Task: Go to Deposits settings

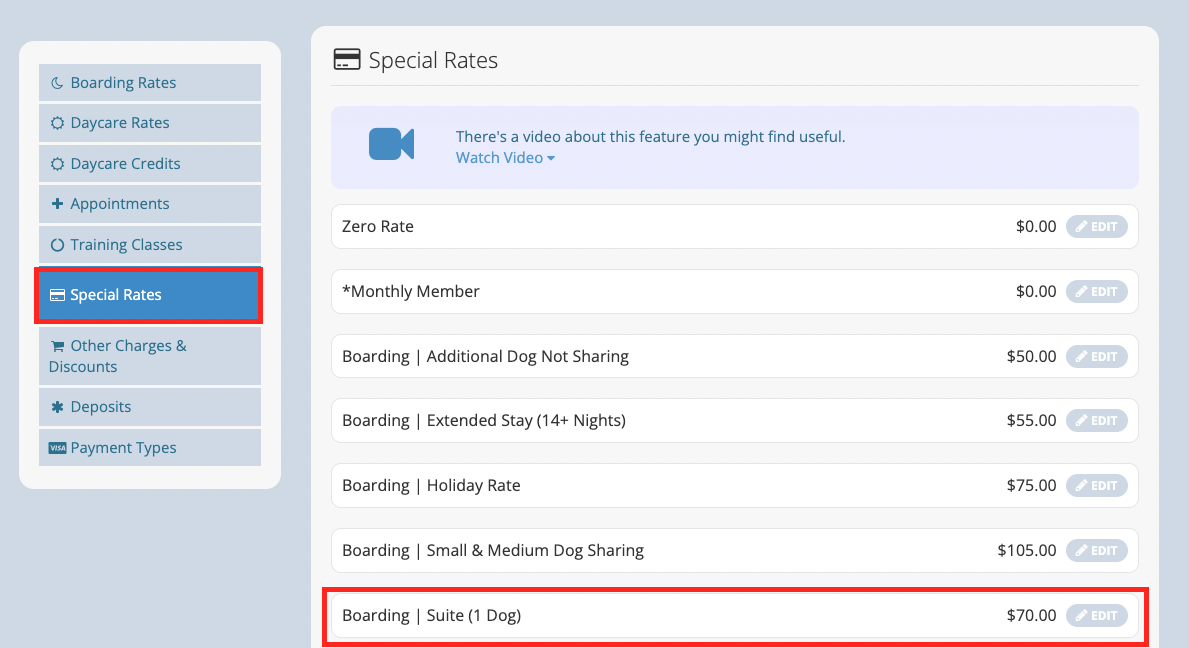Action: (x=149, y=407)
